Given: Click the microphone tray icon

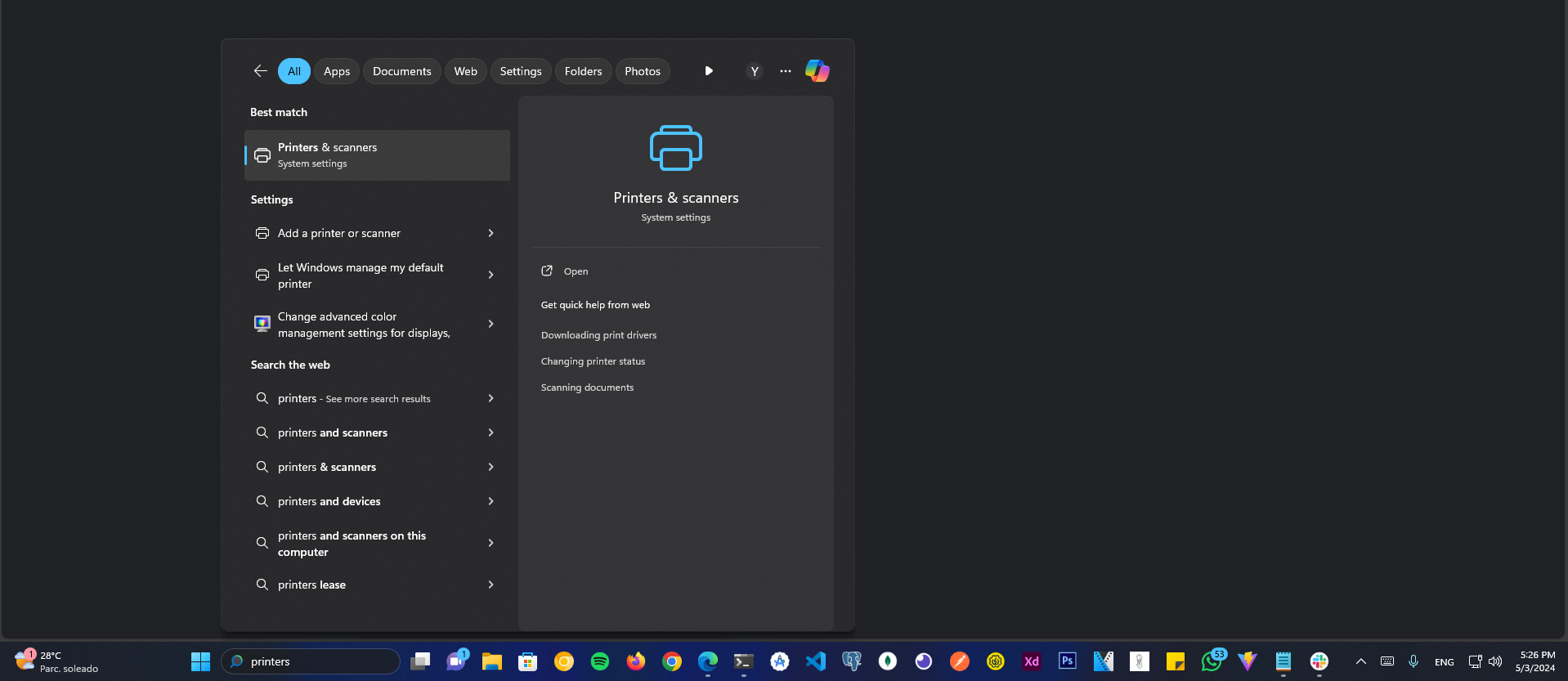Looking at the screenshot, I should tap(1413, 661).
